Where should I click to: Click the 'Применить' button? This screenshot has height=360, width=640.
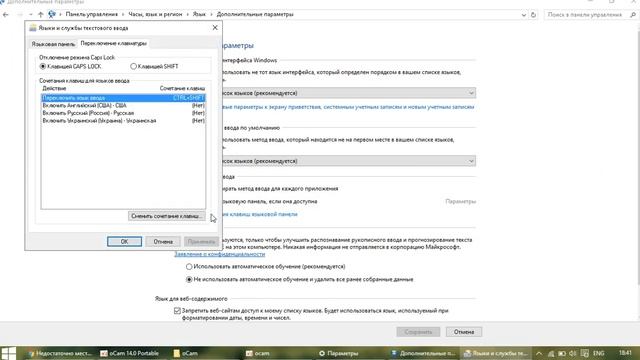tap(201, 242)
